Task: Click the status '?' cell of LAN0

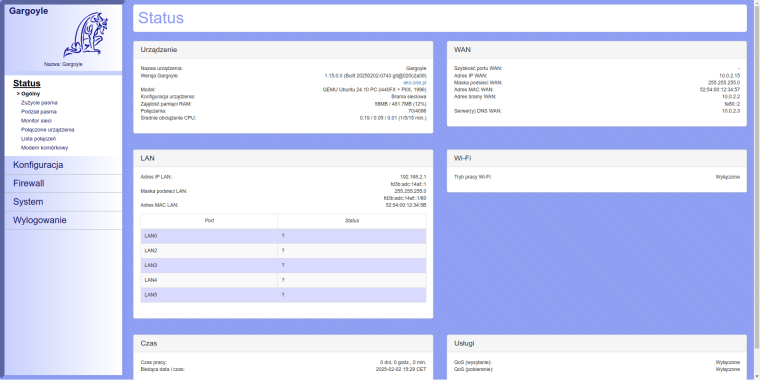Action: coord(352,236)
